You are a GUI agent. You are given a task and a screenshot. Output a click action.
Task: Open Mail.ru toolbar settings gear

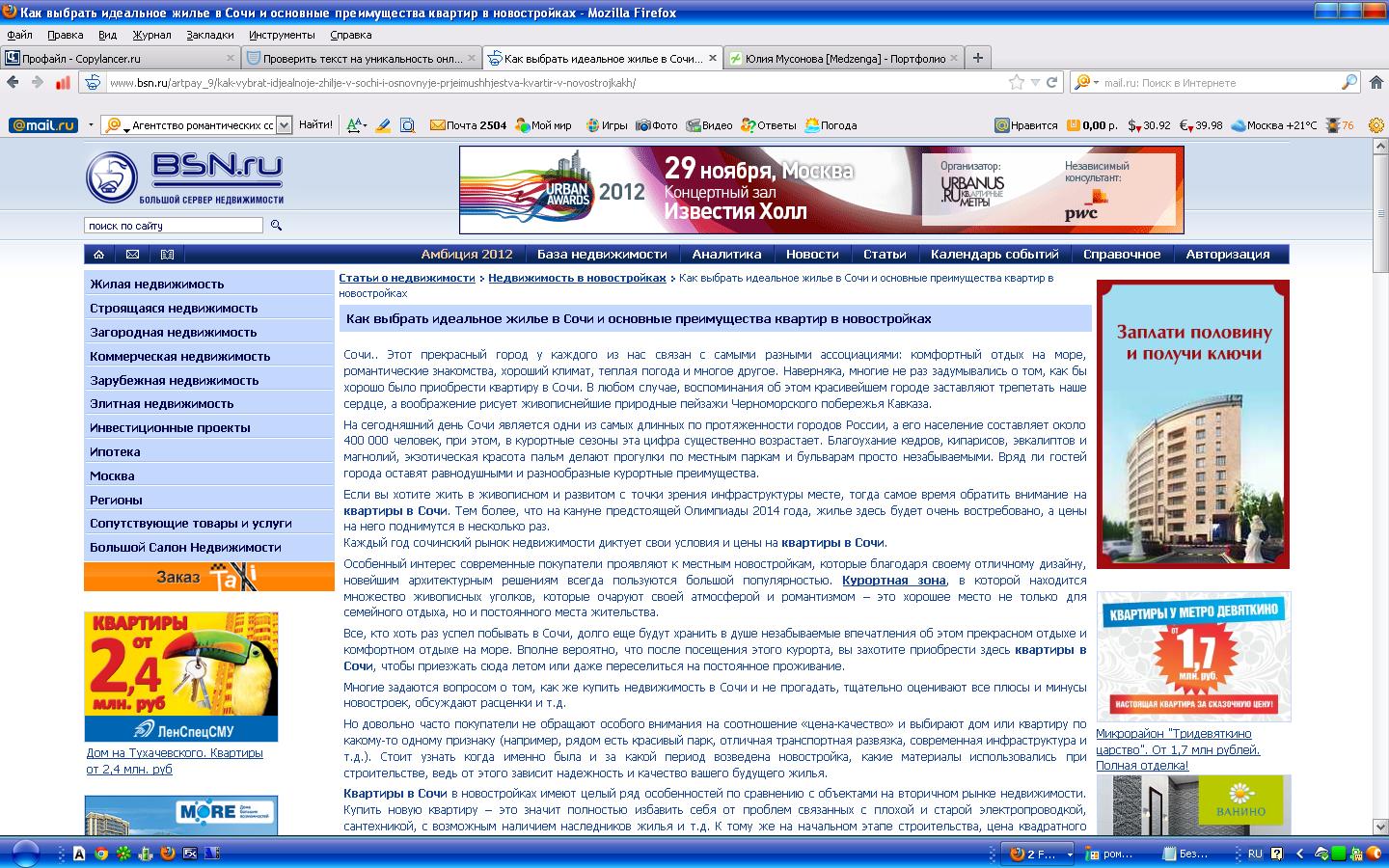1375,125
